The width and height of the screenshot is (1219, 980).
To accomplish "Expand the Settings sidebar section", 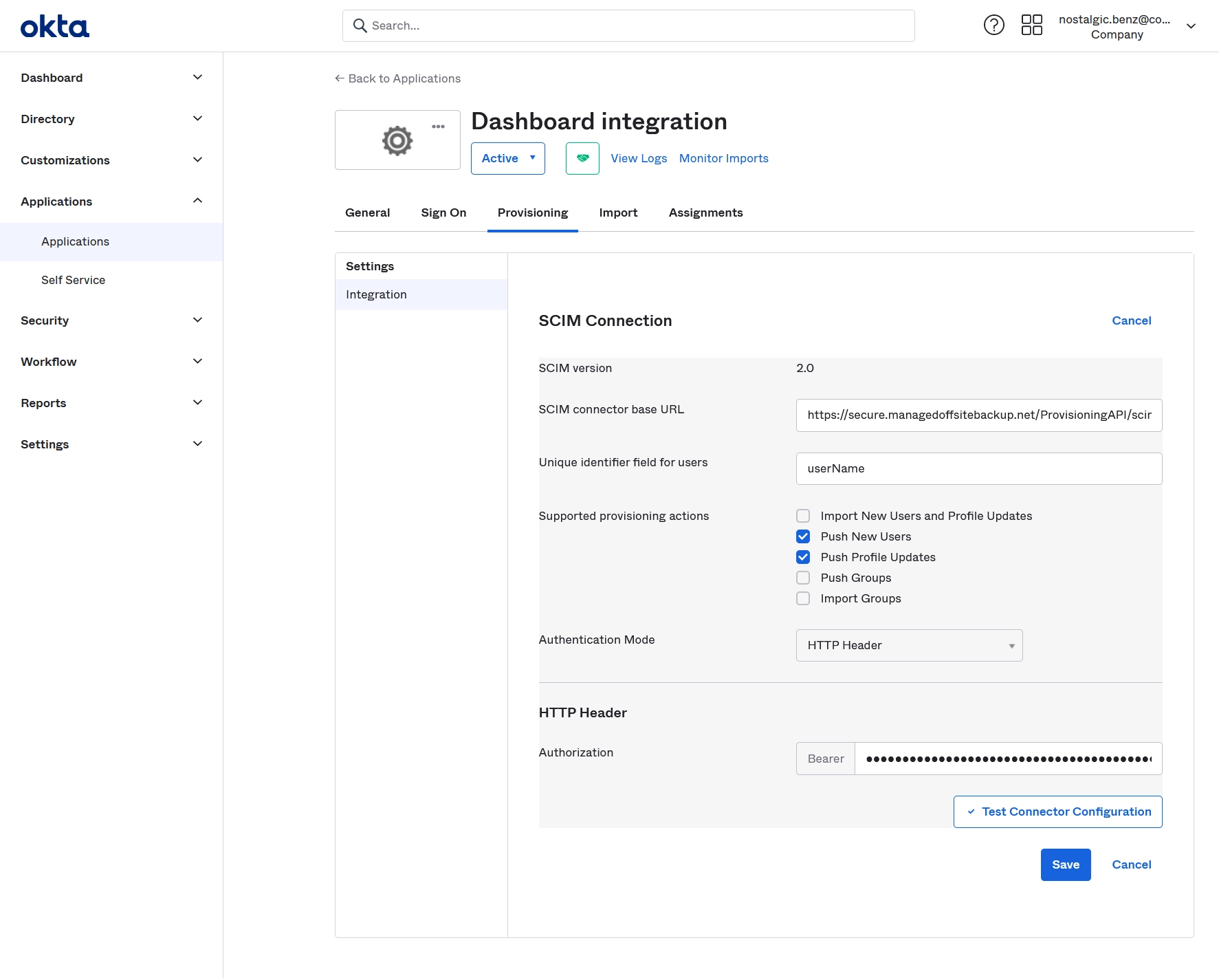I will pyautogui.click(x=111, y=444).
